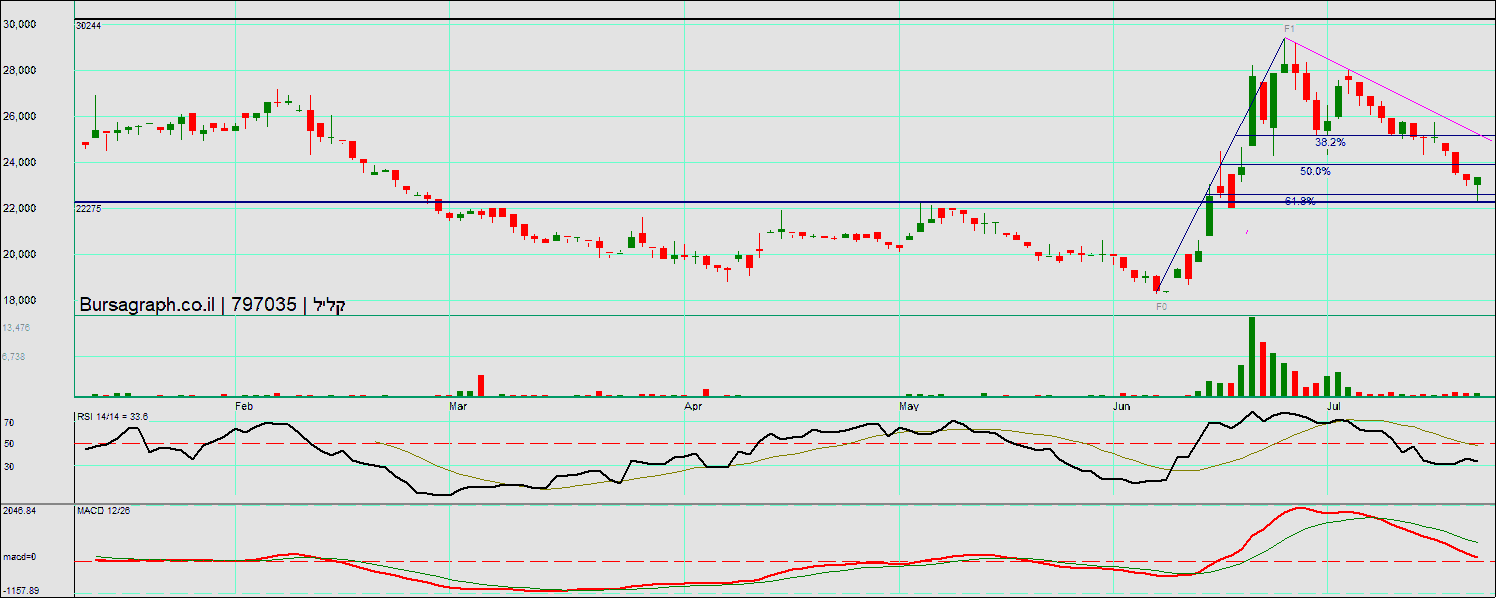The image size is (1496, 598).
Task: Click the Feb month label on time axis
Action: click(243, 407)
